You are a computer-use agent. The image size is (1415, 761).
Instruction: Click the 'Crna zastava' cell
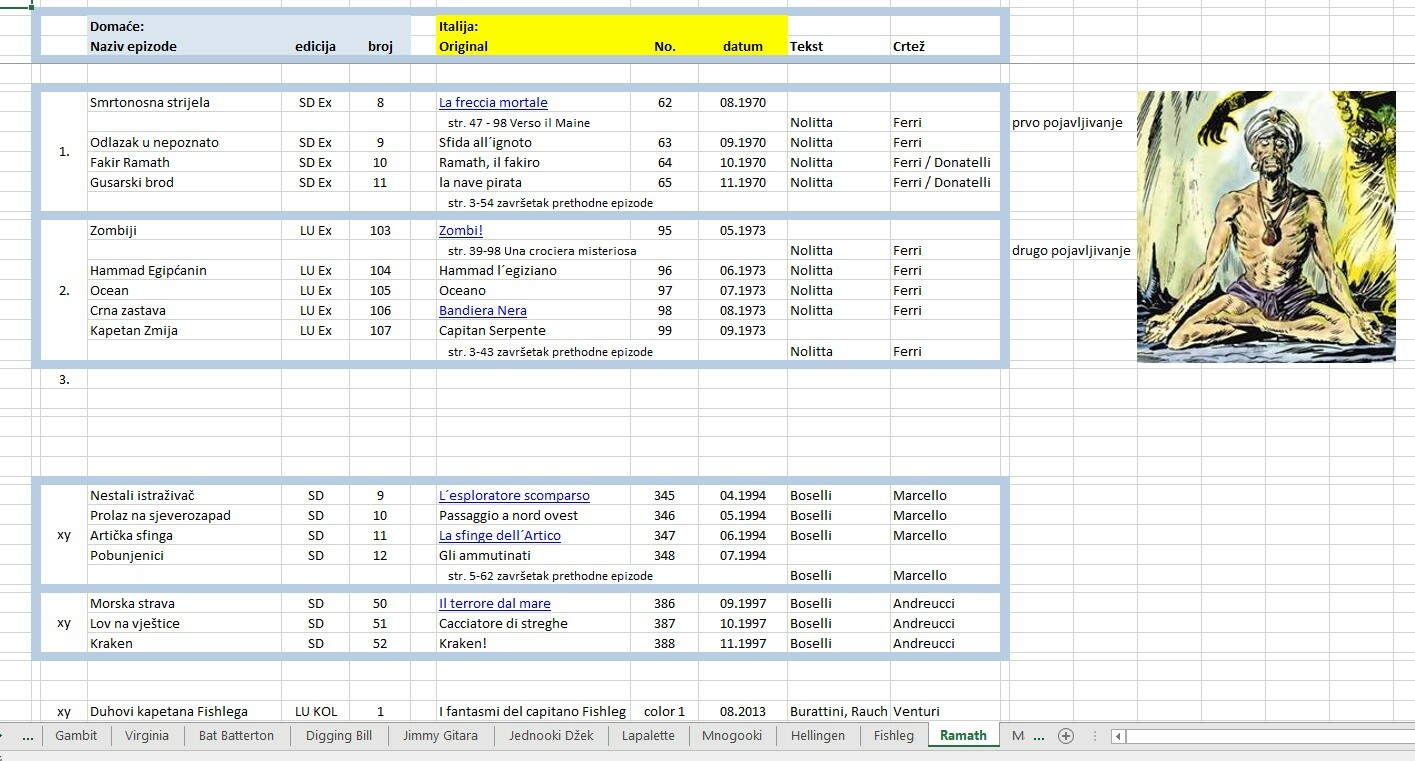(184, 311)
